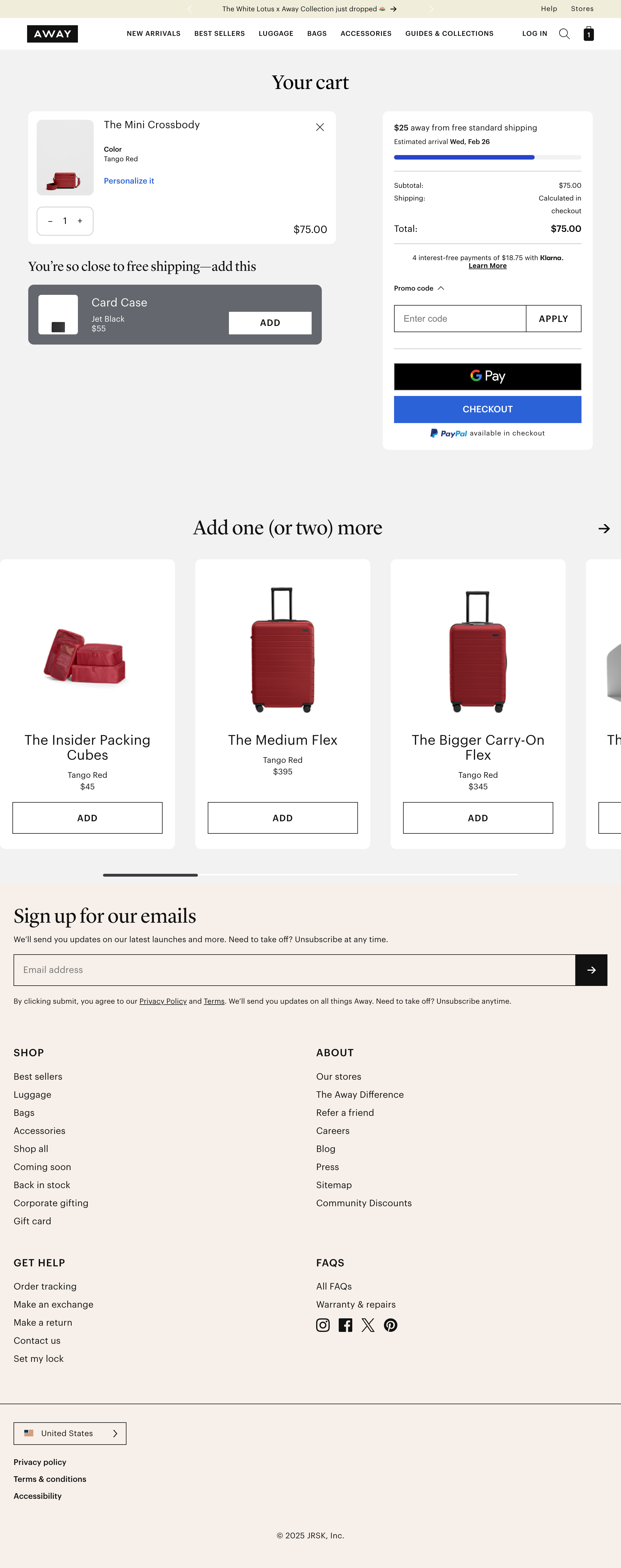Submit email signup arrow button
Image resolution: width=621 pixels, height=1568 pixels.
coord(591,970)
